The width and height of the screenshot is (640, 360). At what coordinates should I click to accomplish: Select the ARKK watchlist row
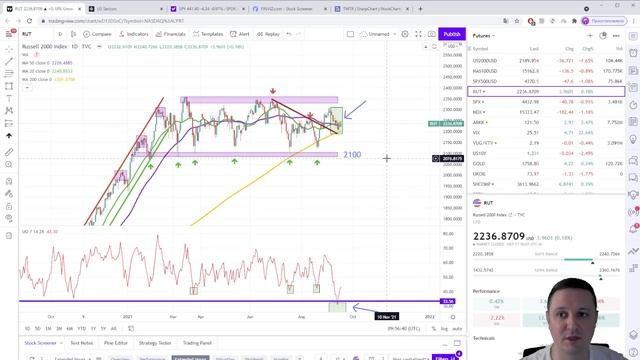click(546, 122)
